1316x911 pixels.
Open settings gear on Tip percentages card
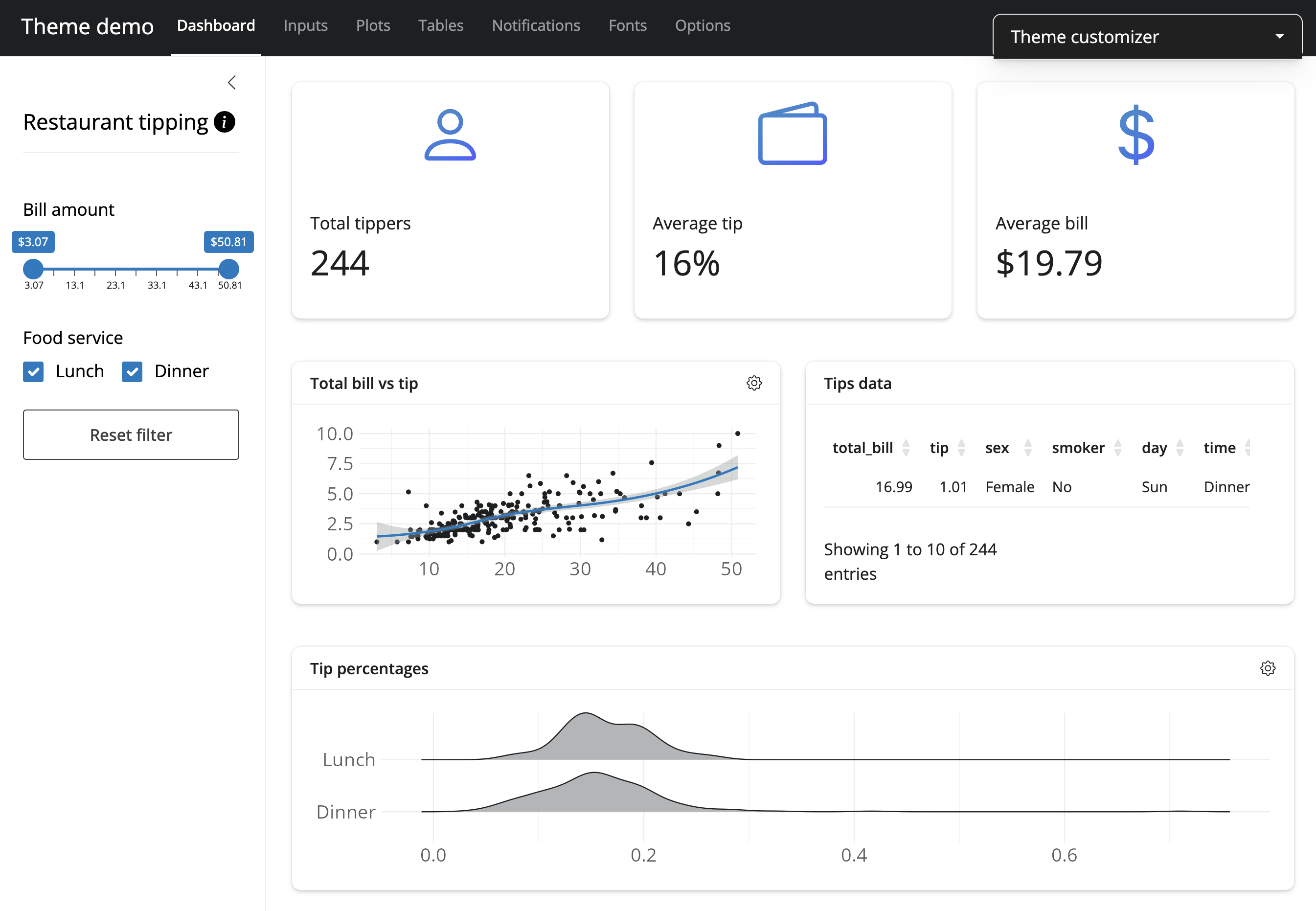click(x=1268, y=668)
